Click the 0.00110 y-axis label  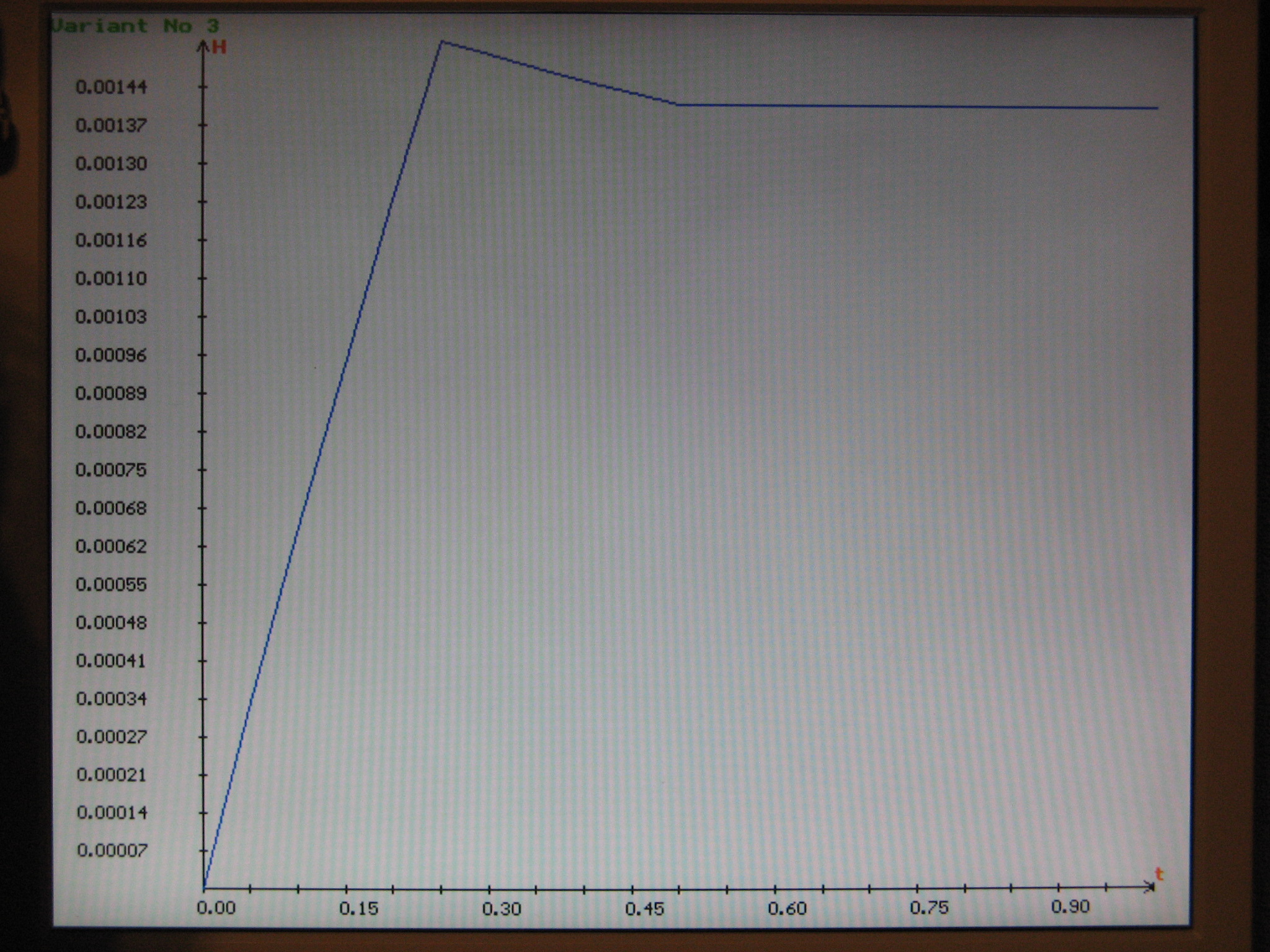(111, 278)
